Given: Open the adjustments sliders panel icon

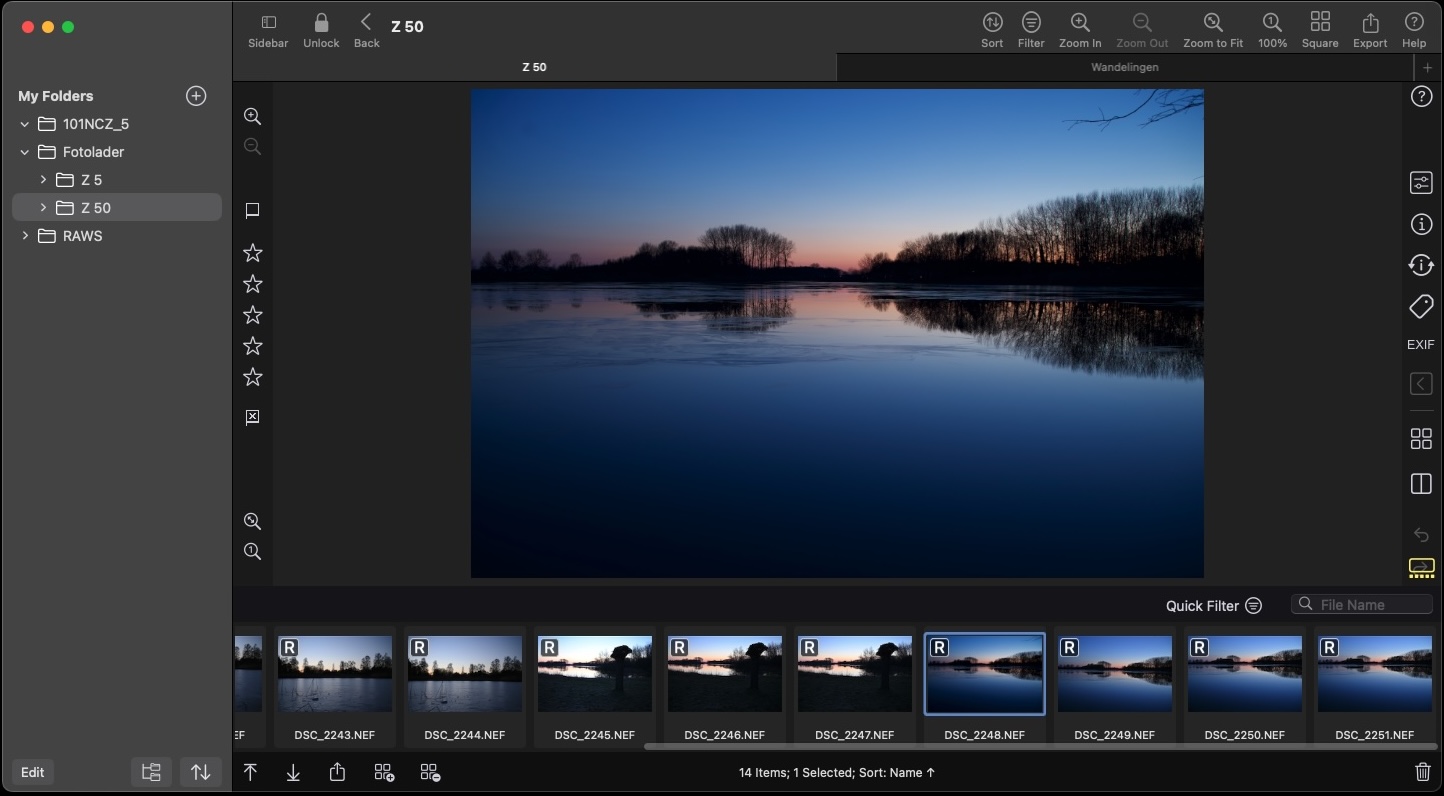Looking at the screenshot, I should [1420, 183].
